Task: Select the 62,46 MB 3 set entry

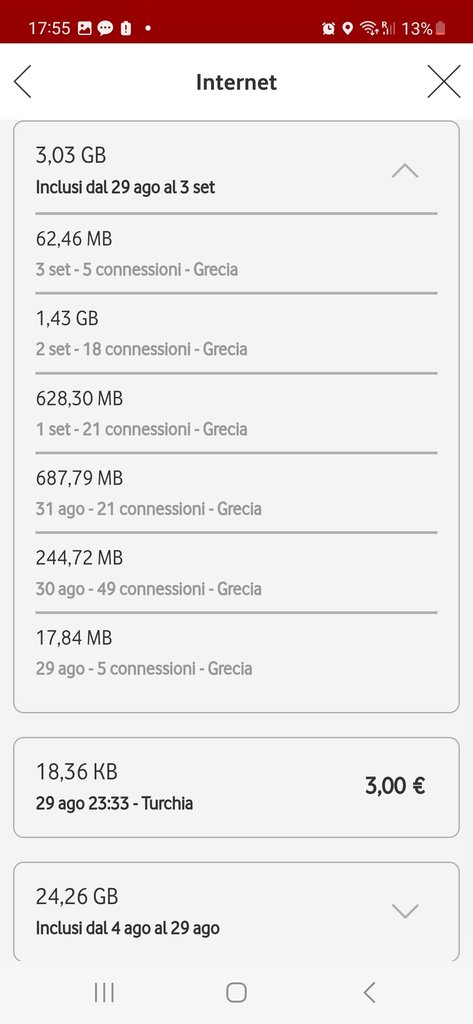Action: [x=236, y=253]
